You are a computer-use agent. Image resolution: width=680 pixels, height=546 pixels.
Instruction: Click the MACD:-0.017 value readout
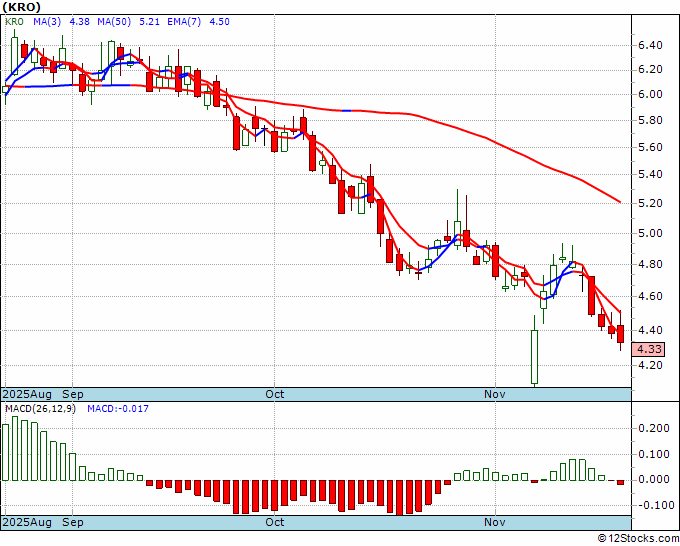[x=118, y=409]
